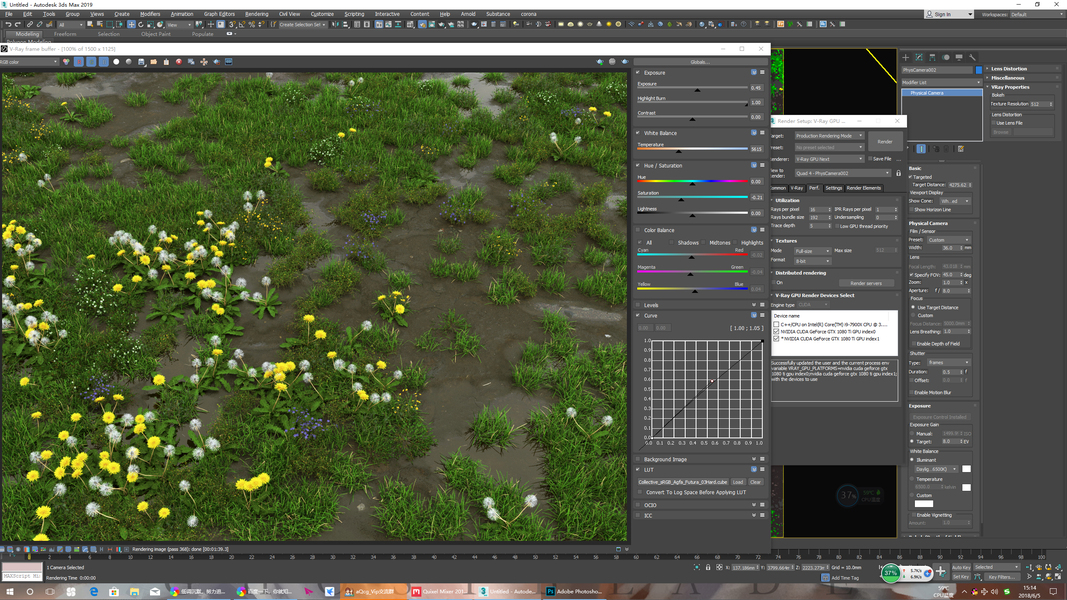Click the load image folder icon
The width and height of the screenshot is (1067, 600).
pyautogui.click(x=154, y=62)
